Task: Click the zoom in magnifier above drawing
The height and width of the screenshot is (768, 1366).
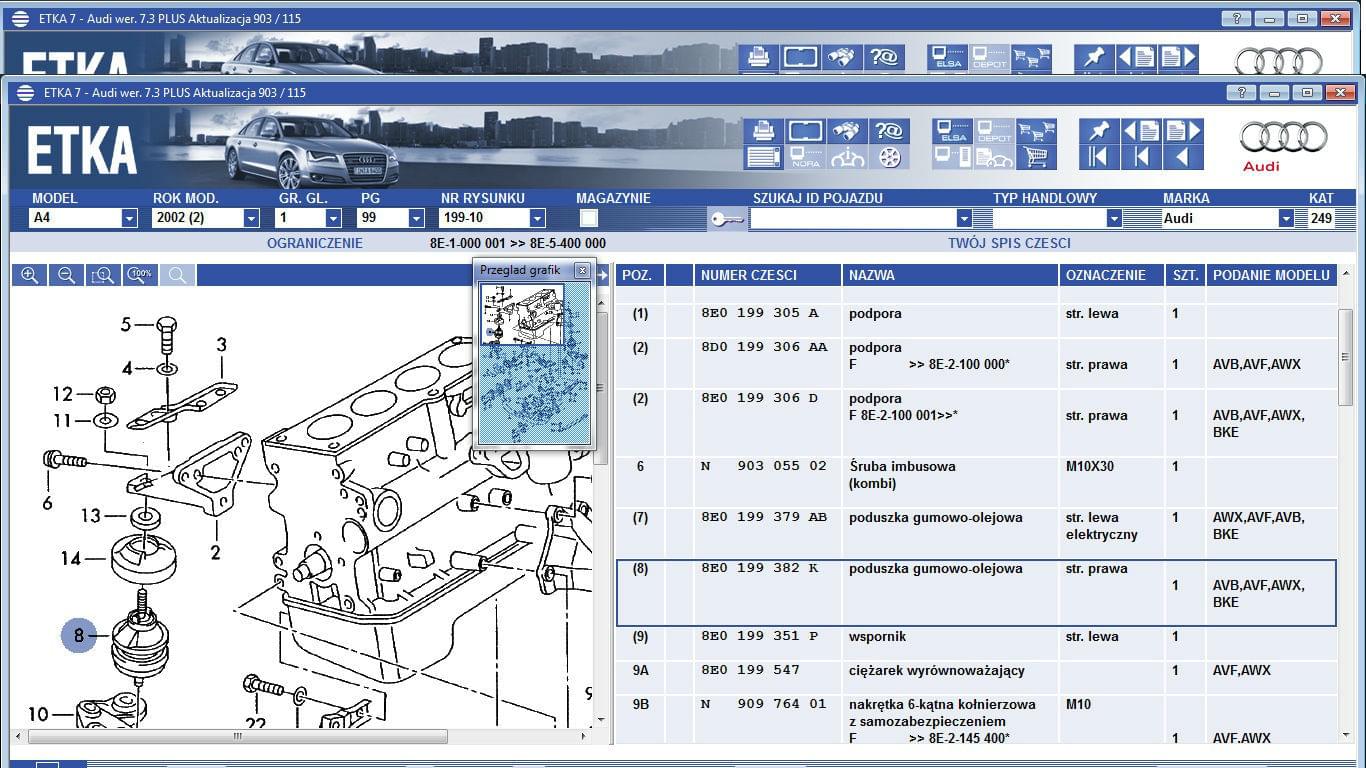Action: pyautogui.click(x=30, y=275)
